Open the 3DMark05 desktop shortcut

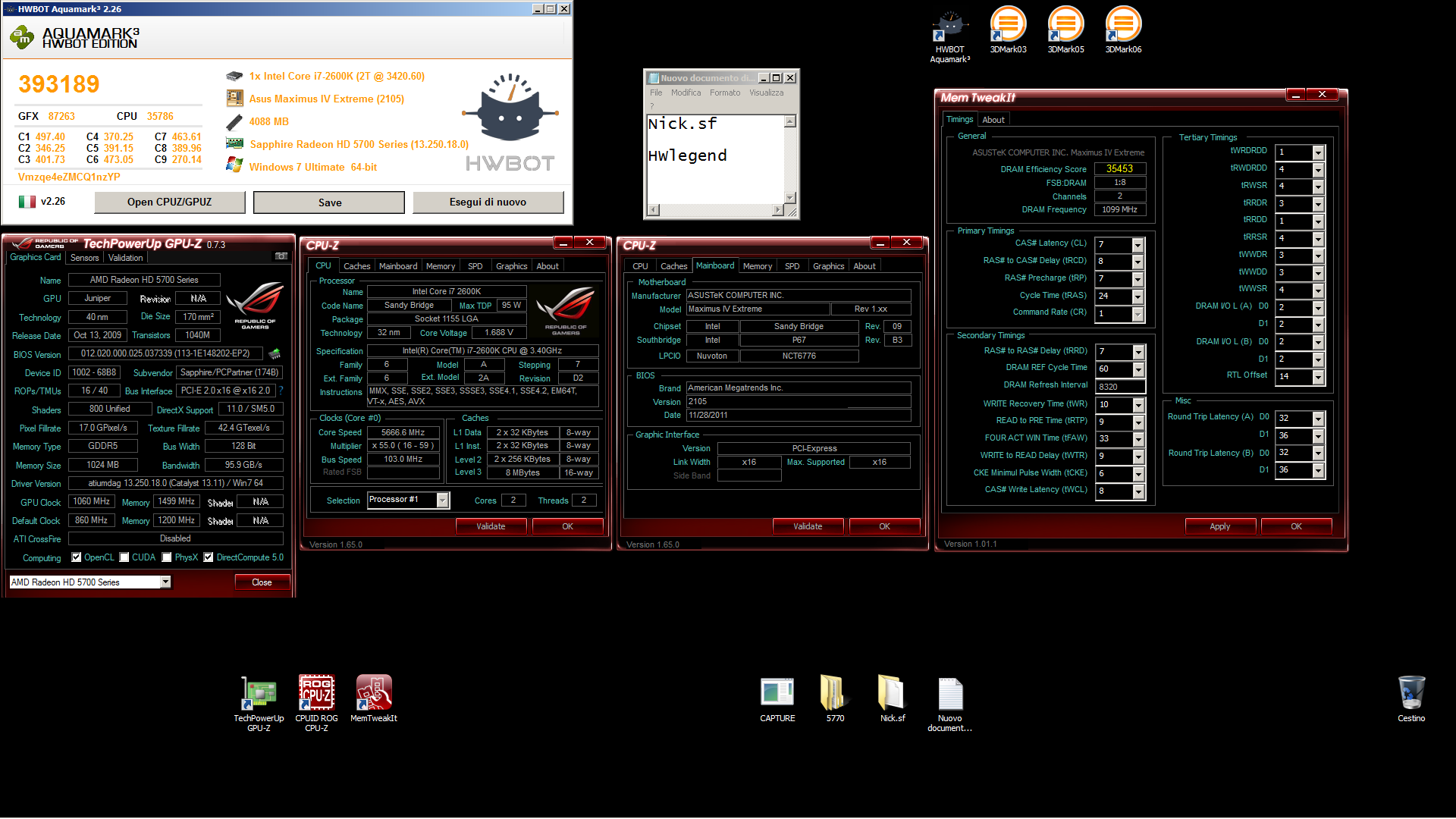1065,30
